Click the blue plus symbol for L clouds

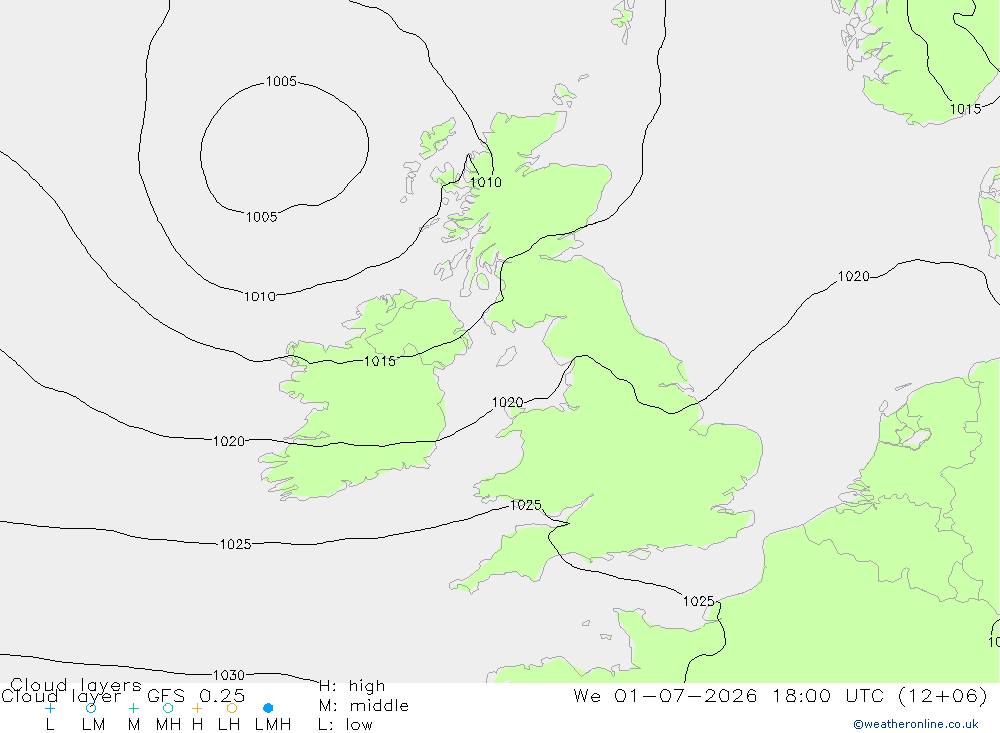(50, 708)
